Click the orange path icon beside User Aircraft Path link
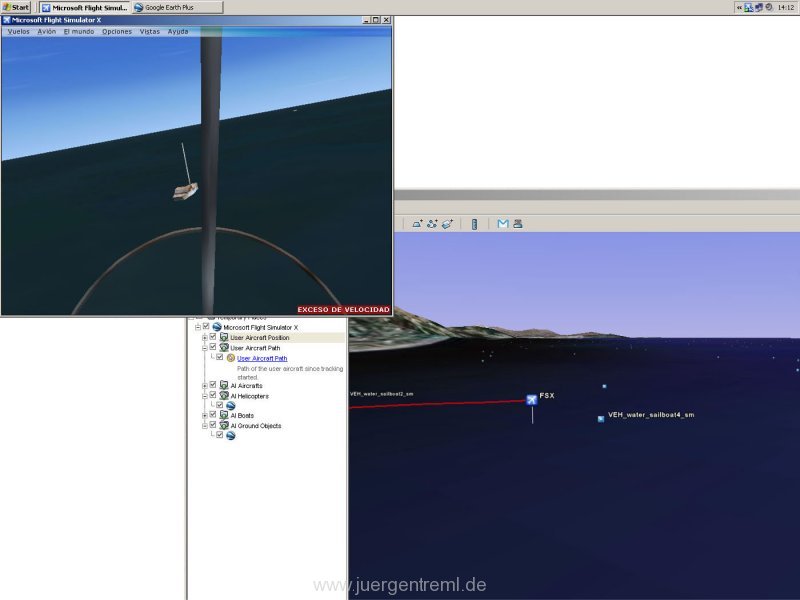 click(x=231, y=358)
